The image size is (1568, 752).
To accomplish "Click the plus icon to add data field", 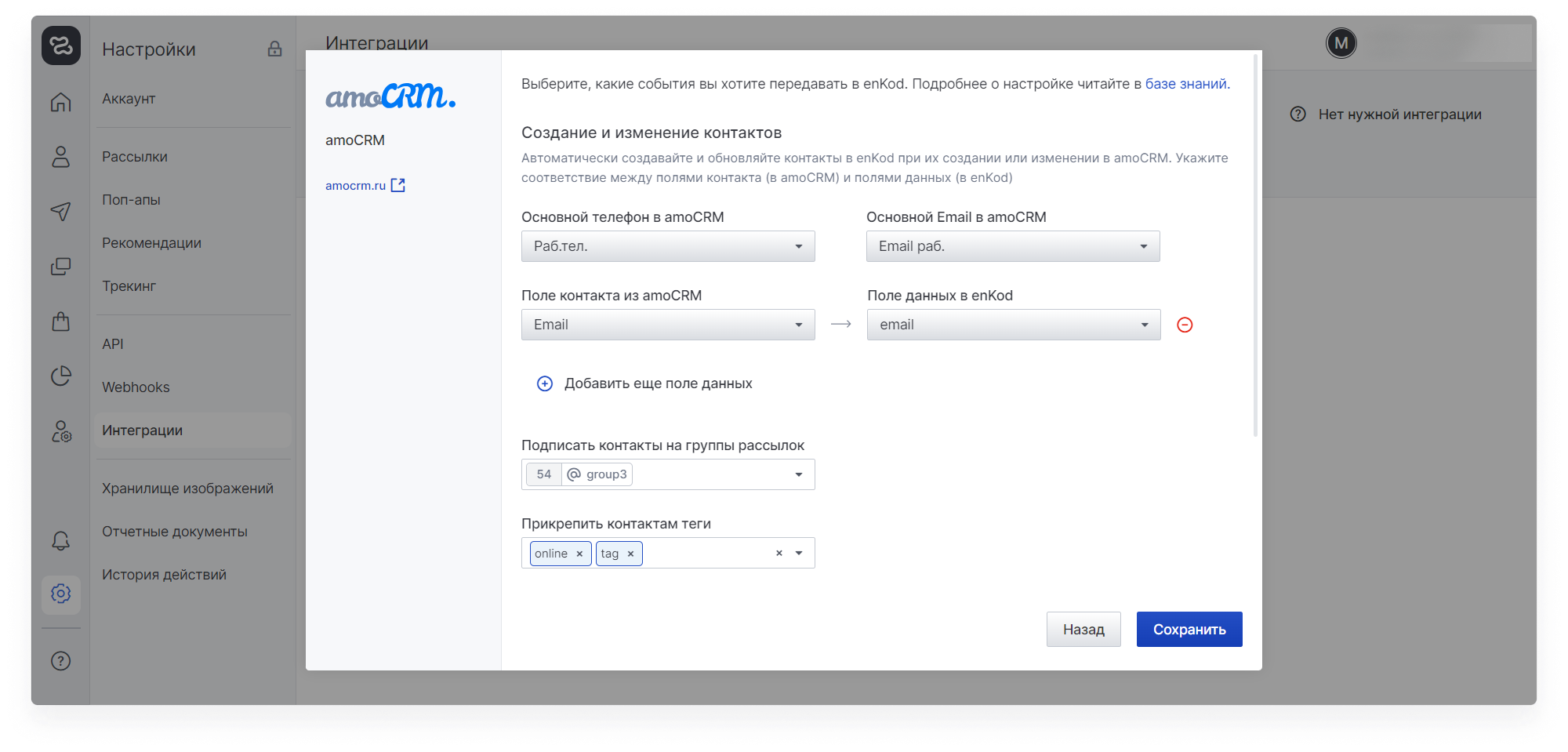I will [x=545, y=383].
